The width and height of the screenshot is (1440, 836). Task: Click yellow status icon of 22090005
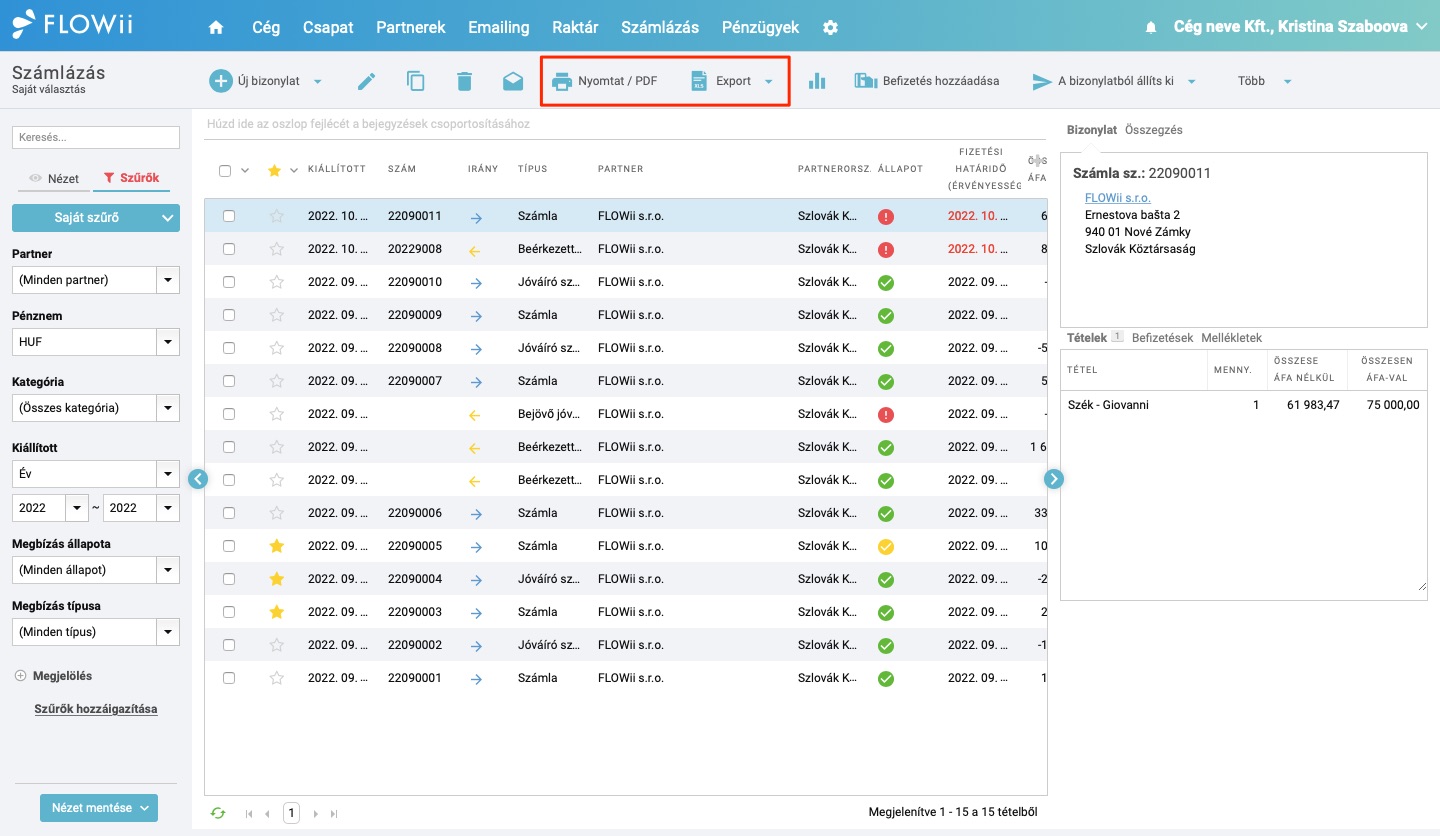click(885, 547)
